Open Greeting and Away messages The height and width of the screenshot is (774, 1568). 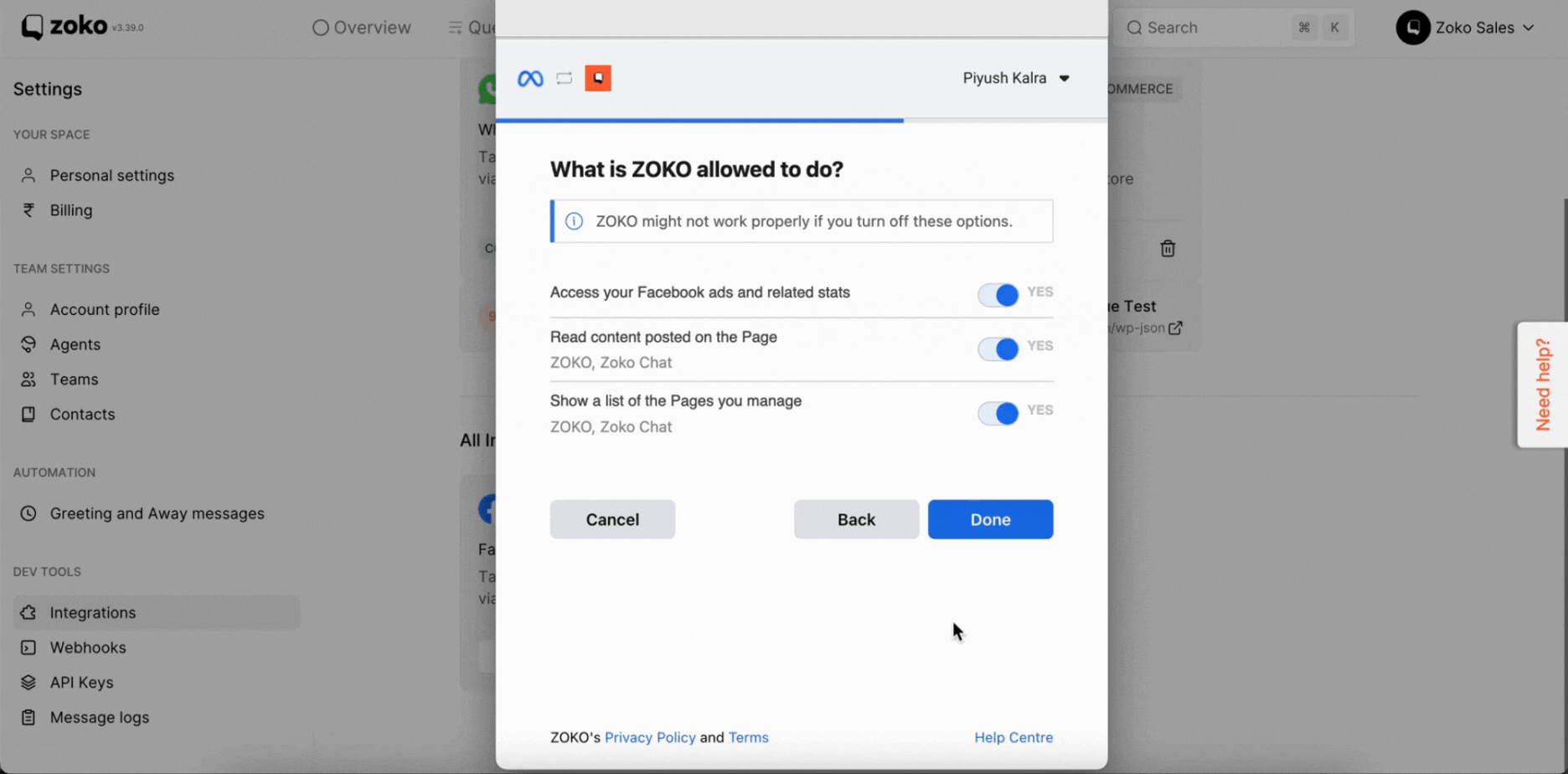(157, 513)
